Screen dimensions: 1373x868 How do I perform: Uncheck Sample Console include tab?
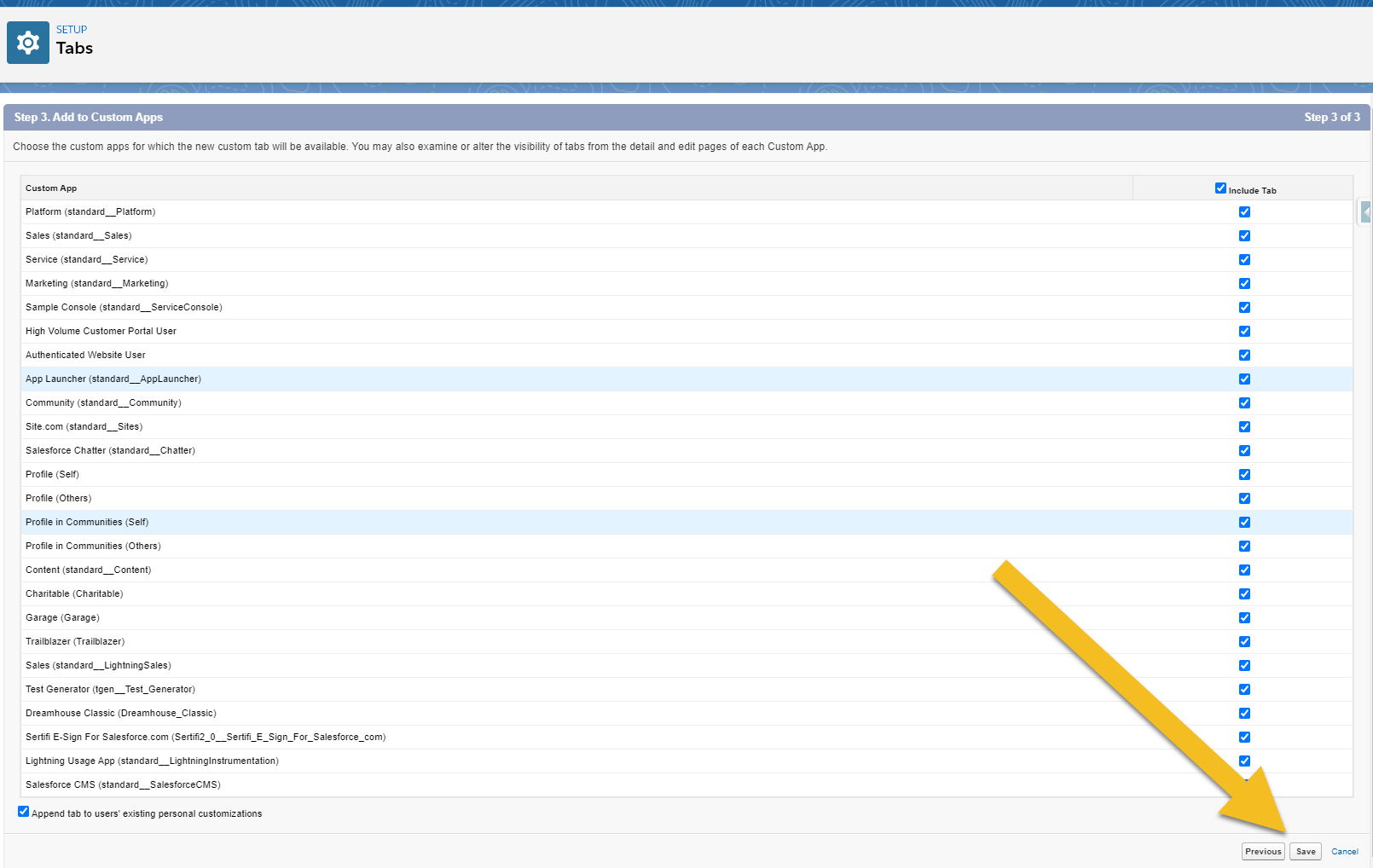[1244, 307]
